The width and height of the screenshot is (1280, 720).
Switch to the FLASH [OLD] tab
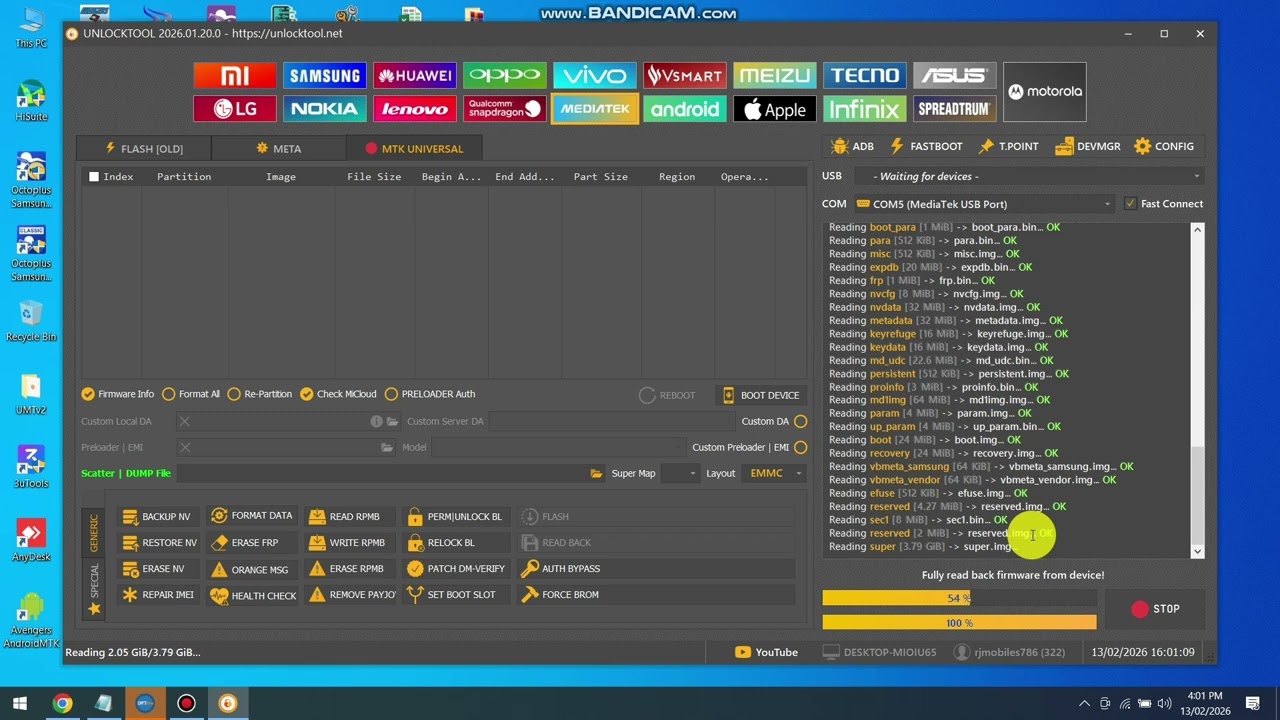coord(144,148)
